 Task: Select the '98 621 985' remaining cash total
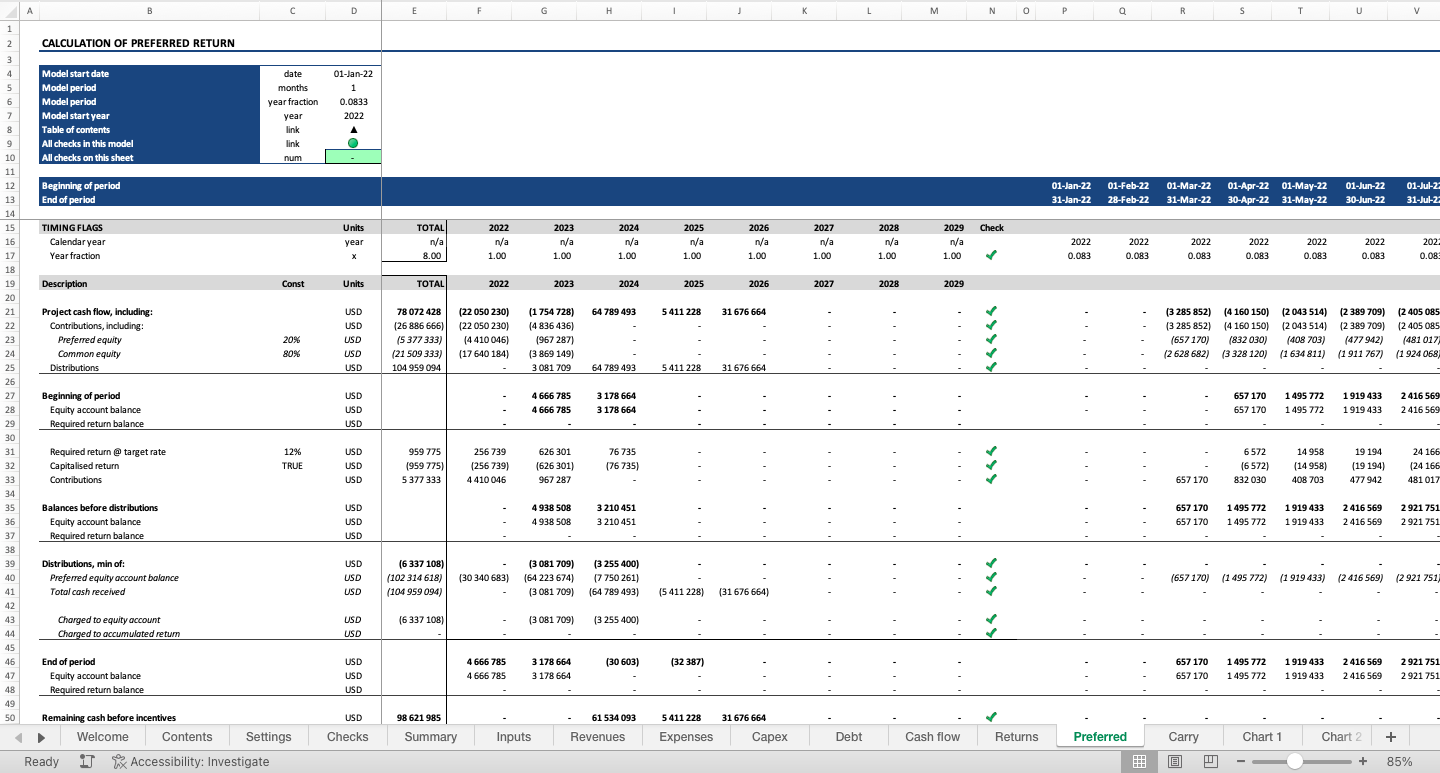pos(414,718)
